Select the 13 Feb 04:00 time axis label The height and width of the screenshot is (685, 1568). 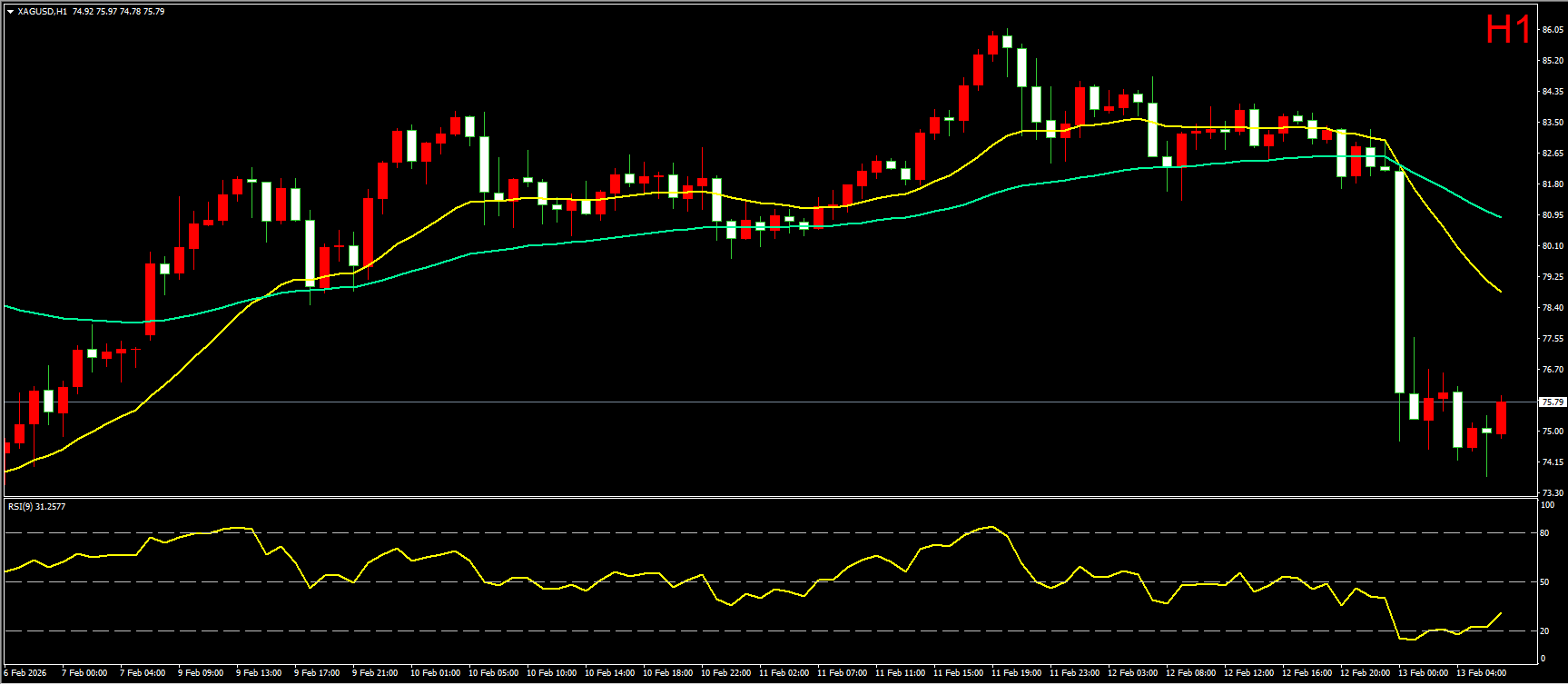[x=1481, y=673]
